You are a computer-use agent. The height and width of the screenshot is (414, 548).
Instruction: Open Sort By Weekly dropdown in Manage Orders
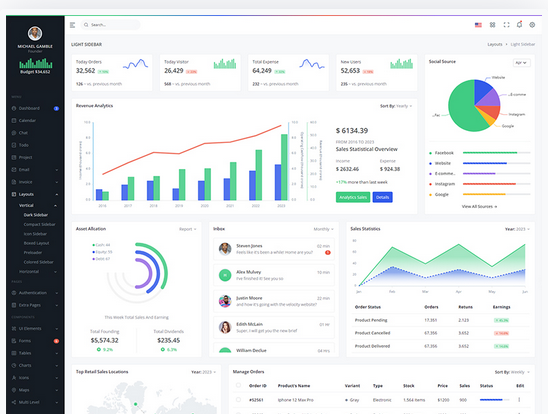point(512,372)
